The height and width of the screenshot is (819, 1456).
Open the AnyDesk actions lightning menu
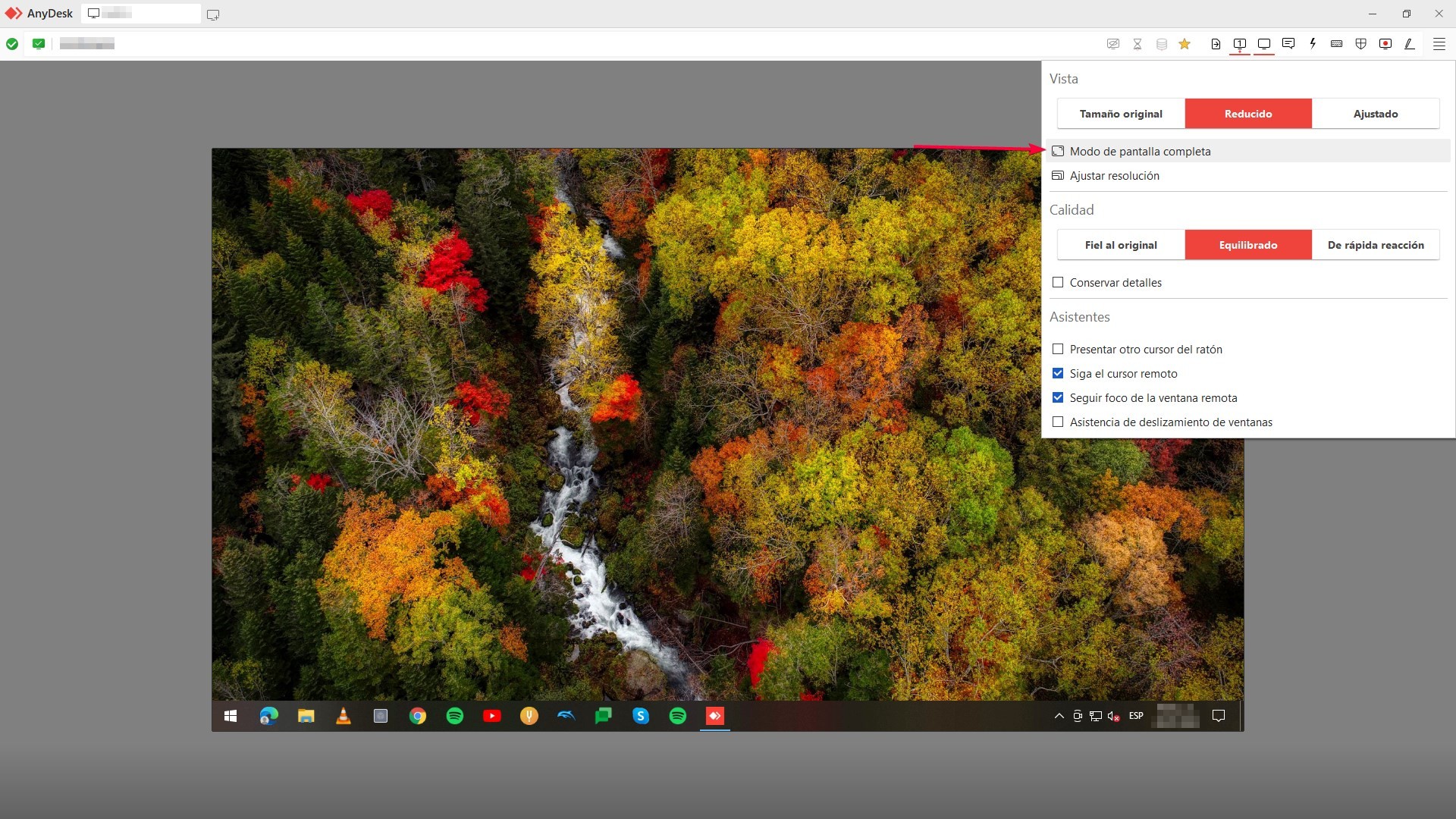(x=1312, y=44)
